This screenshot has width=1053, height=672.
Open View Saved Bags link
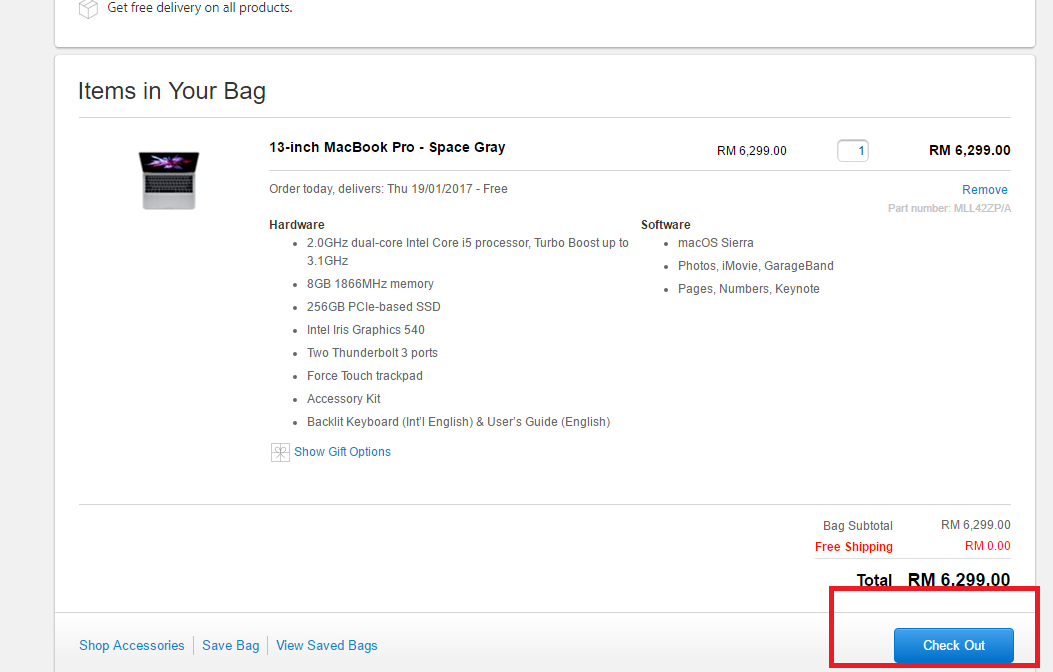point(327,645)
